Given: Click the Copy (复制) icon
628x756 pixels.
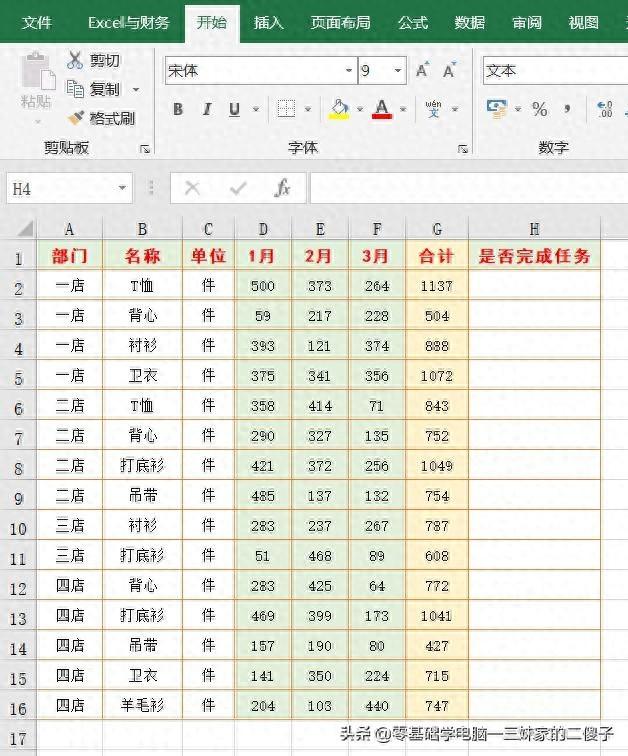Looking at the screenshot, I should pyautogui.click(x=75, y=89).
